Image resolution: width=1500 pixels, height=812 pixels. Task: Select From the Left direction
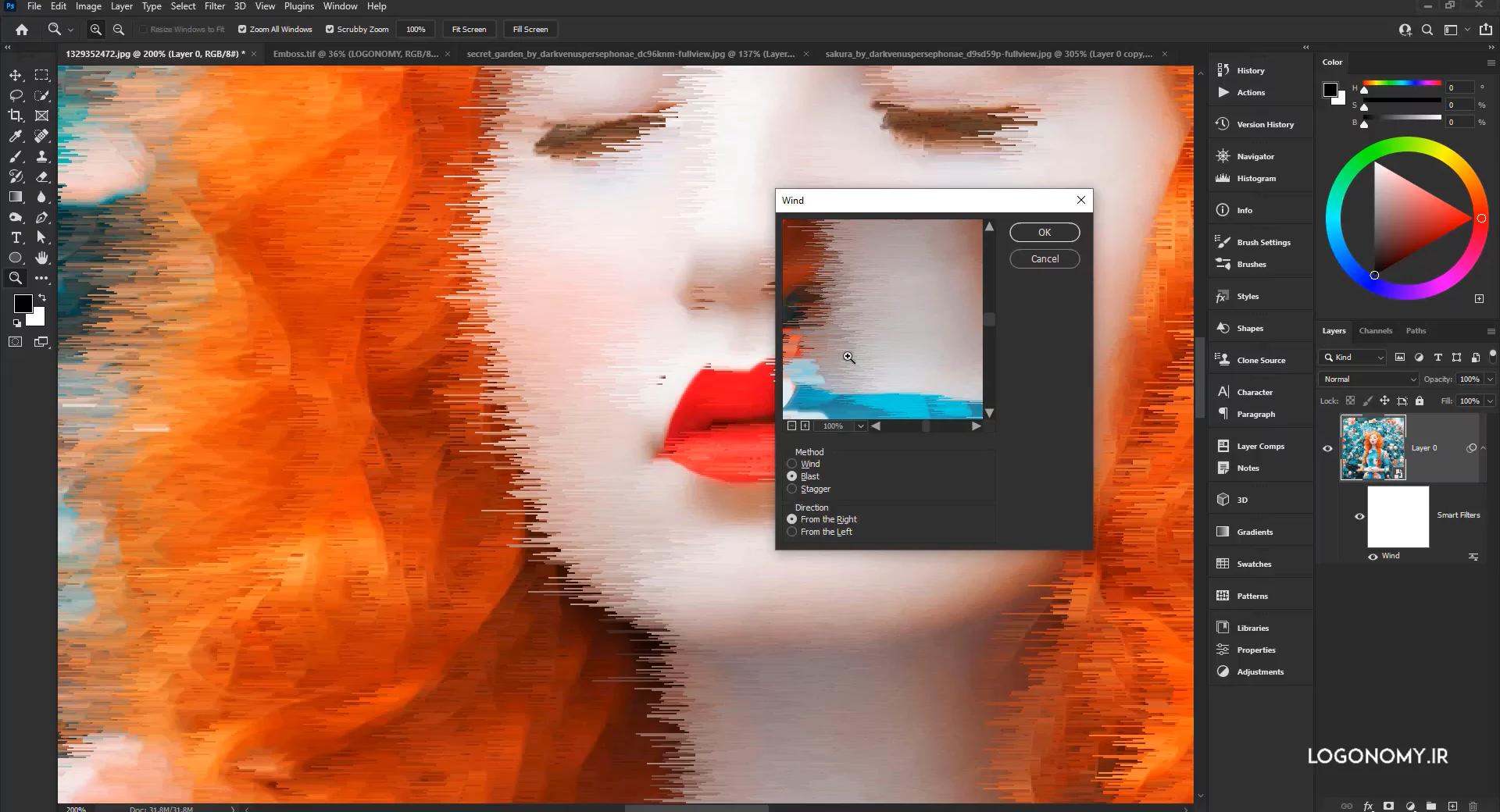tap(792, 532)
